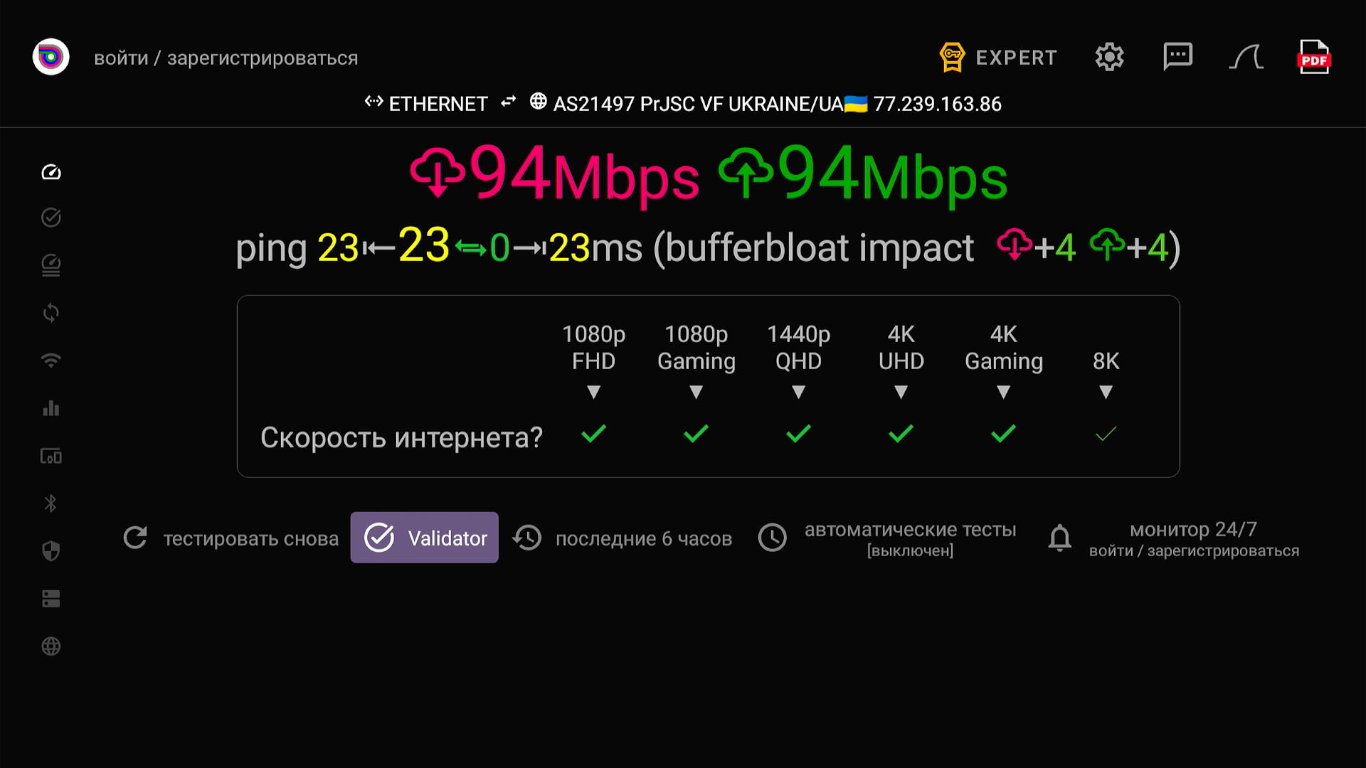Click the shark fin curve icon
Screen dimensions: 1366x768
[x=1246, y=57]
